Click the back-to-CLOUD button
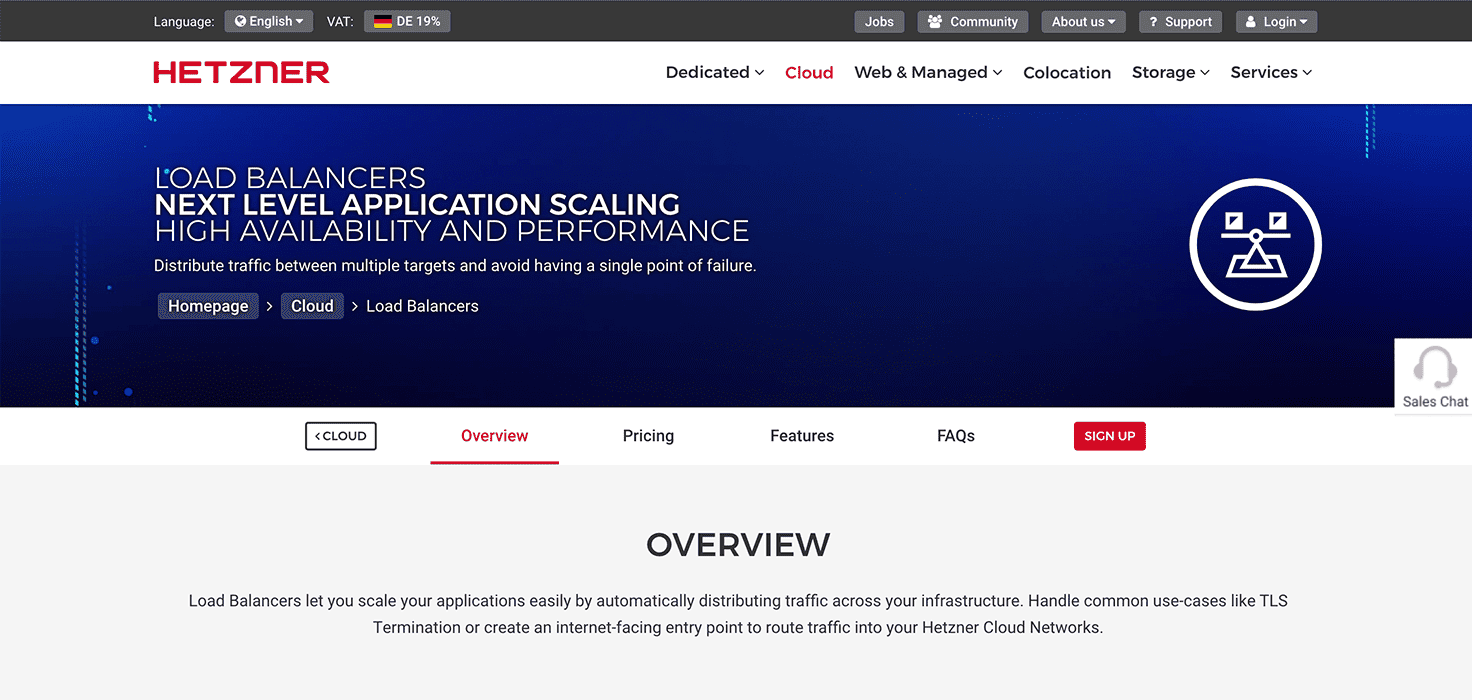The width and height of the screenshot is (1472, 700). click(340, 436)
